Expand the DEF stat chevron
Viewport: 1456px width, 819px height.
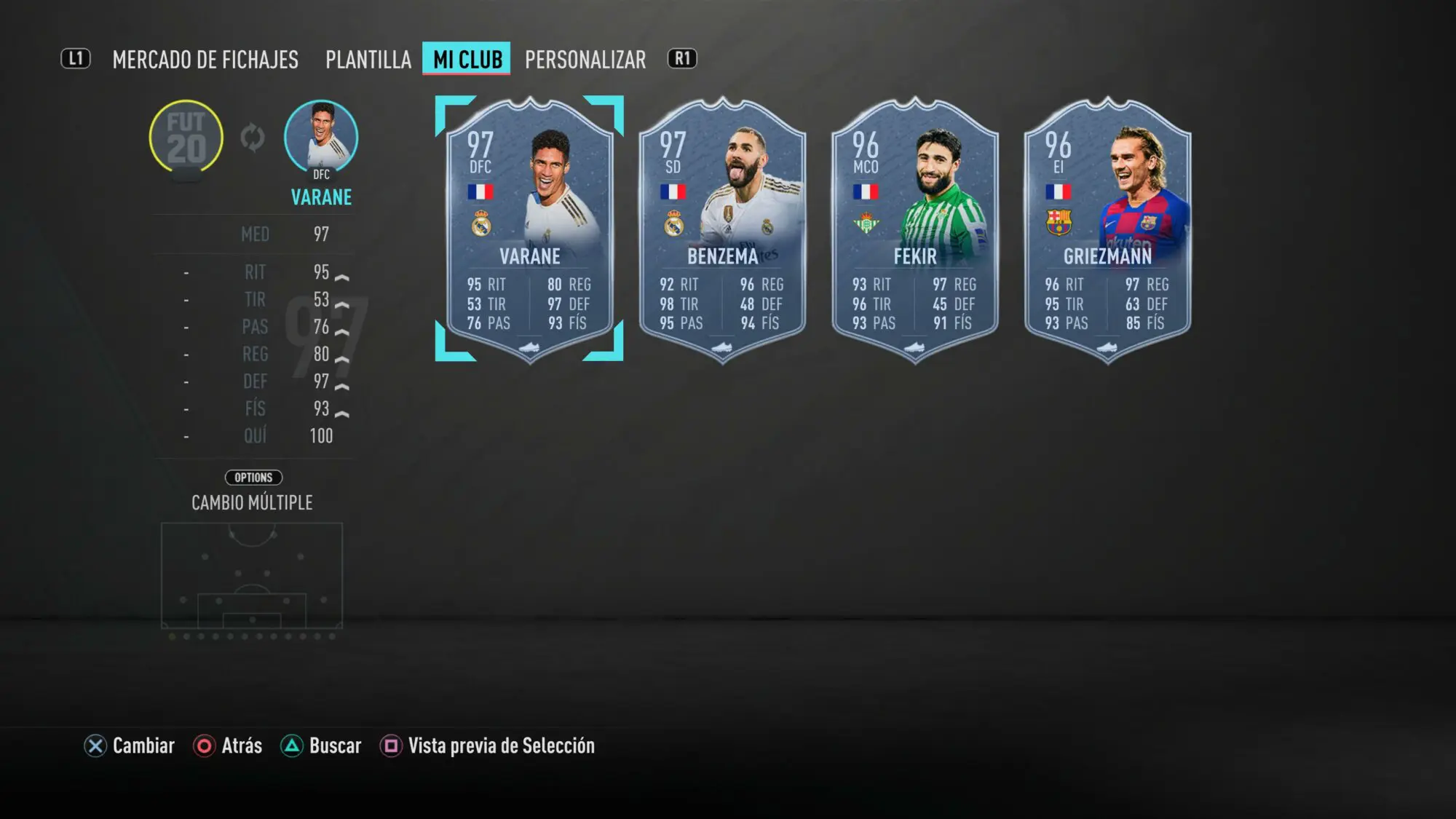(x=342, y=387)
